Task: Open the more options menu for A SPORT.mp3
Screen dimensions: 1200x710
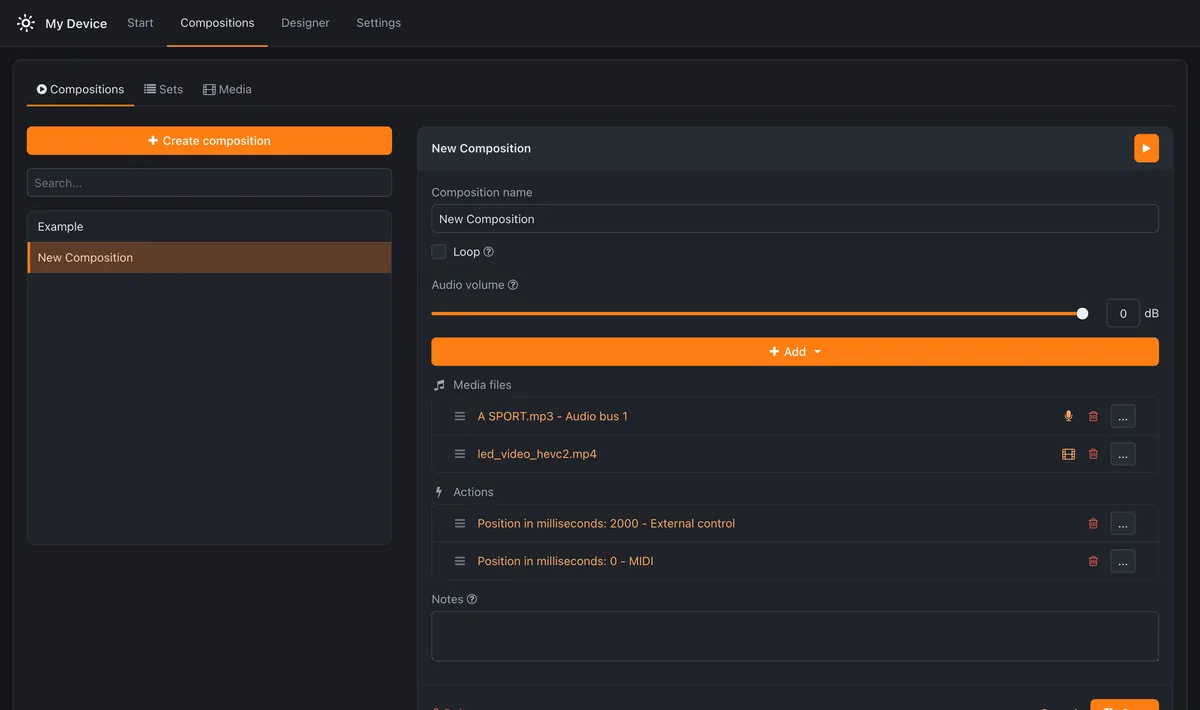Action: [x=1123, y=416]
